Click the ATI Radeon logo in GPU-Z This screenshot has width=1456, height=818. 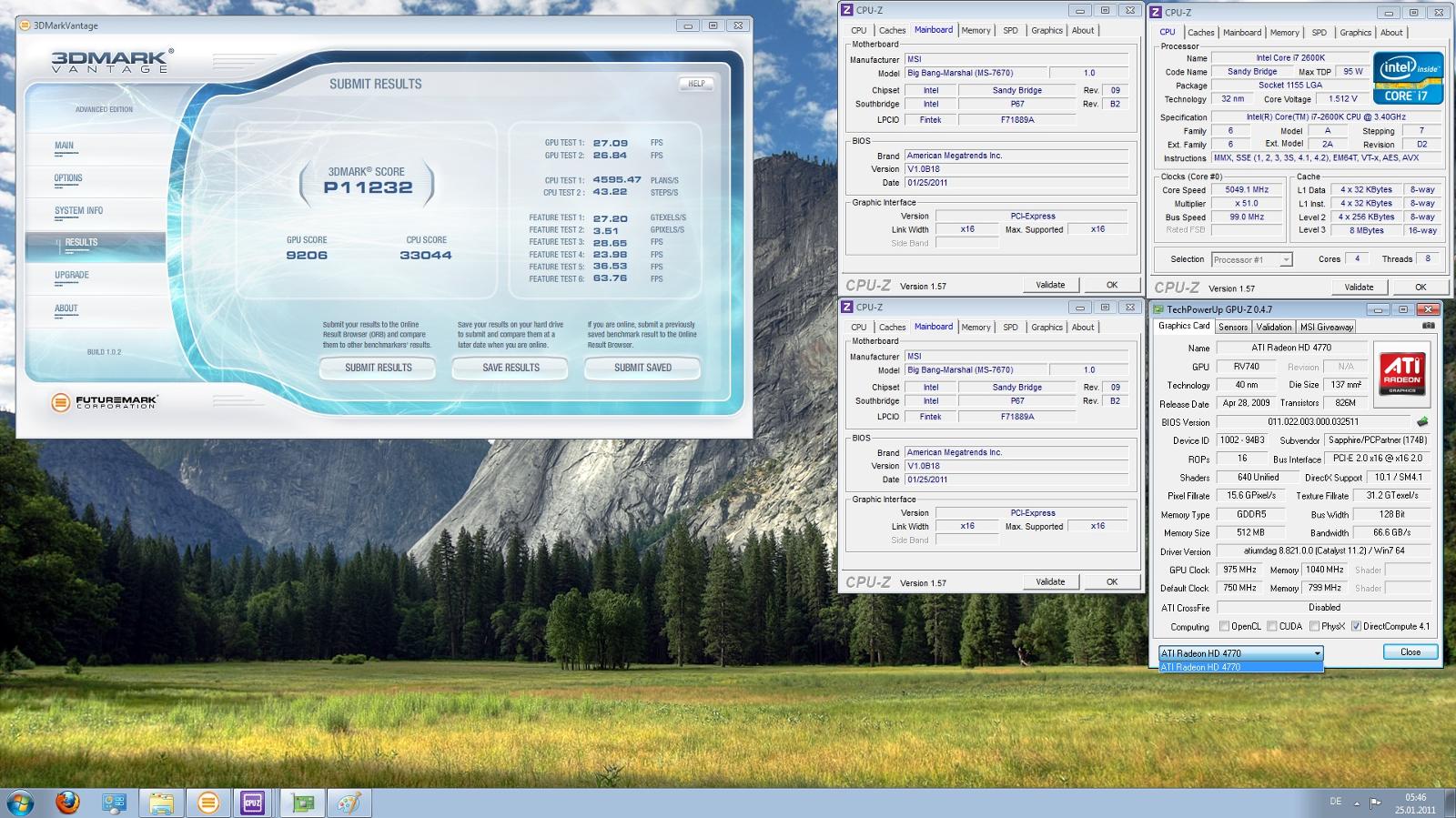pos(1402,374)
